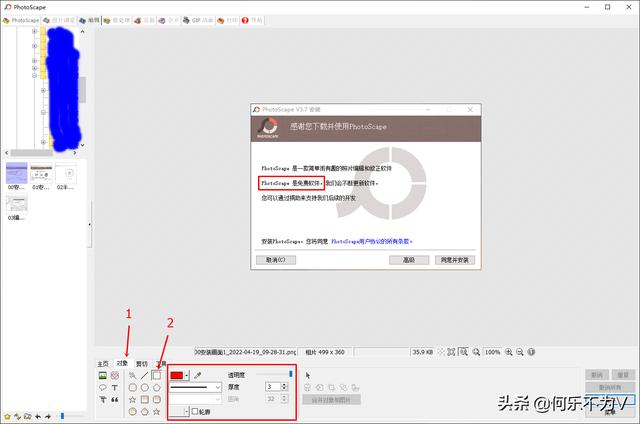
Task: Click the back arrow icon bottom-left
Action: tap(38, 416)
